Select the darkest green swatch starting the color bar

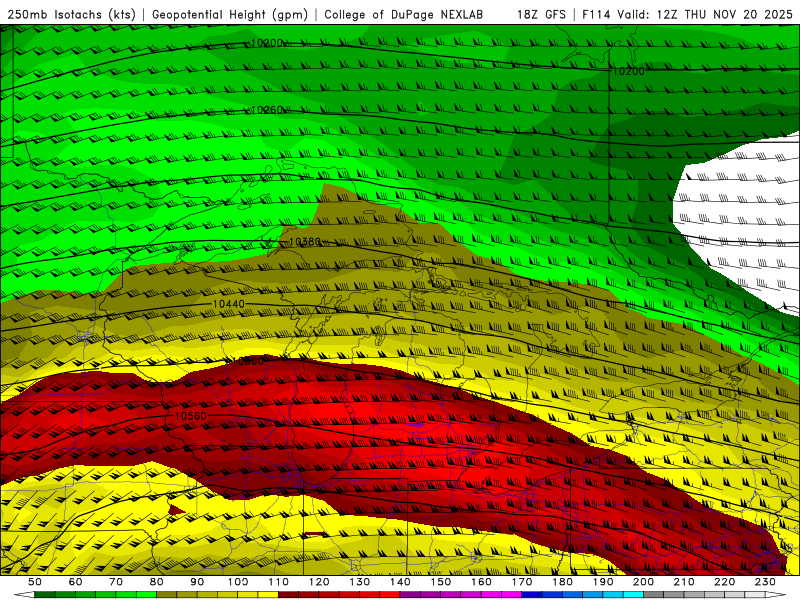click(x=45, y=595)
